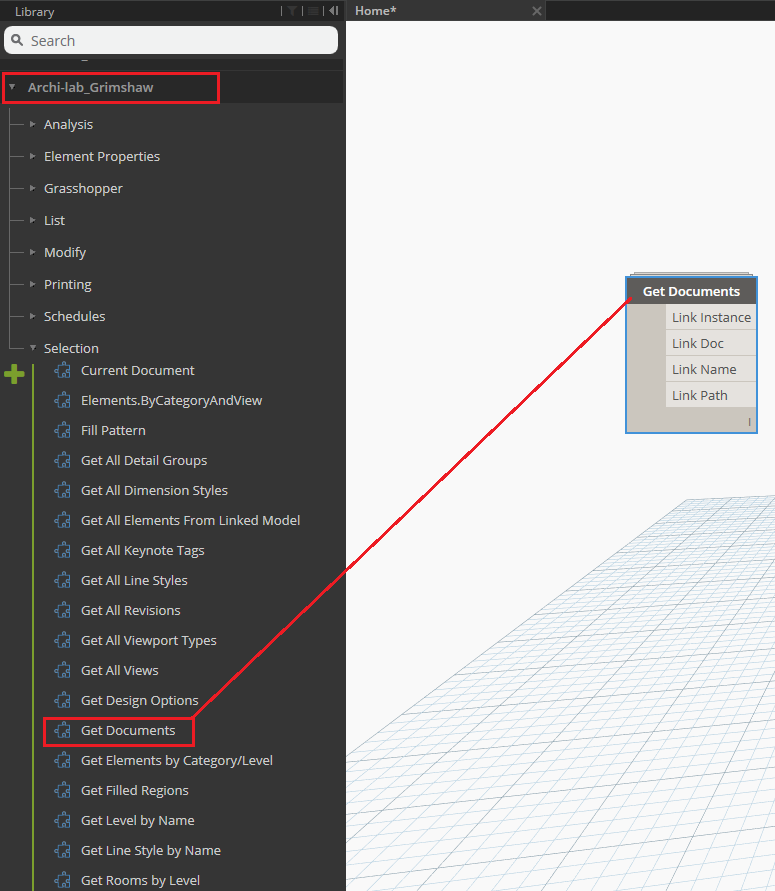Click the Link Name output port
Viewport: 775px width, 891px height.
click(x=711, y=369)
